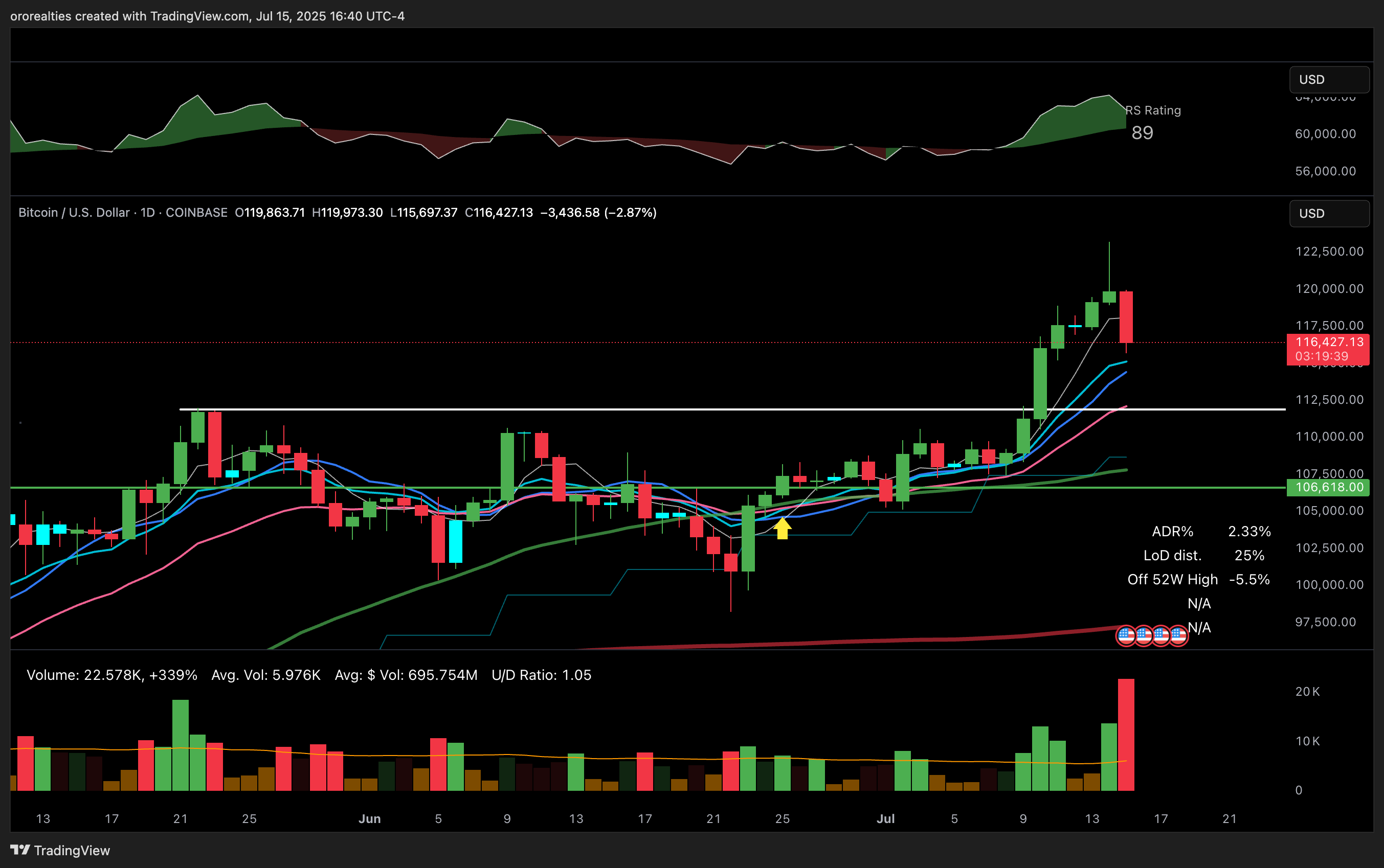This screenshot has width=1384, height=868.
Task: Click the Bitcoin / U.S. Dollar symbol title
Action: coord(74,213)
